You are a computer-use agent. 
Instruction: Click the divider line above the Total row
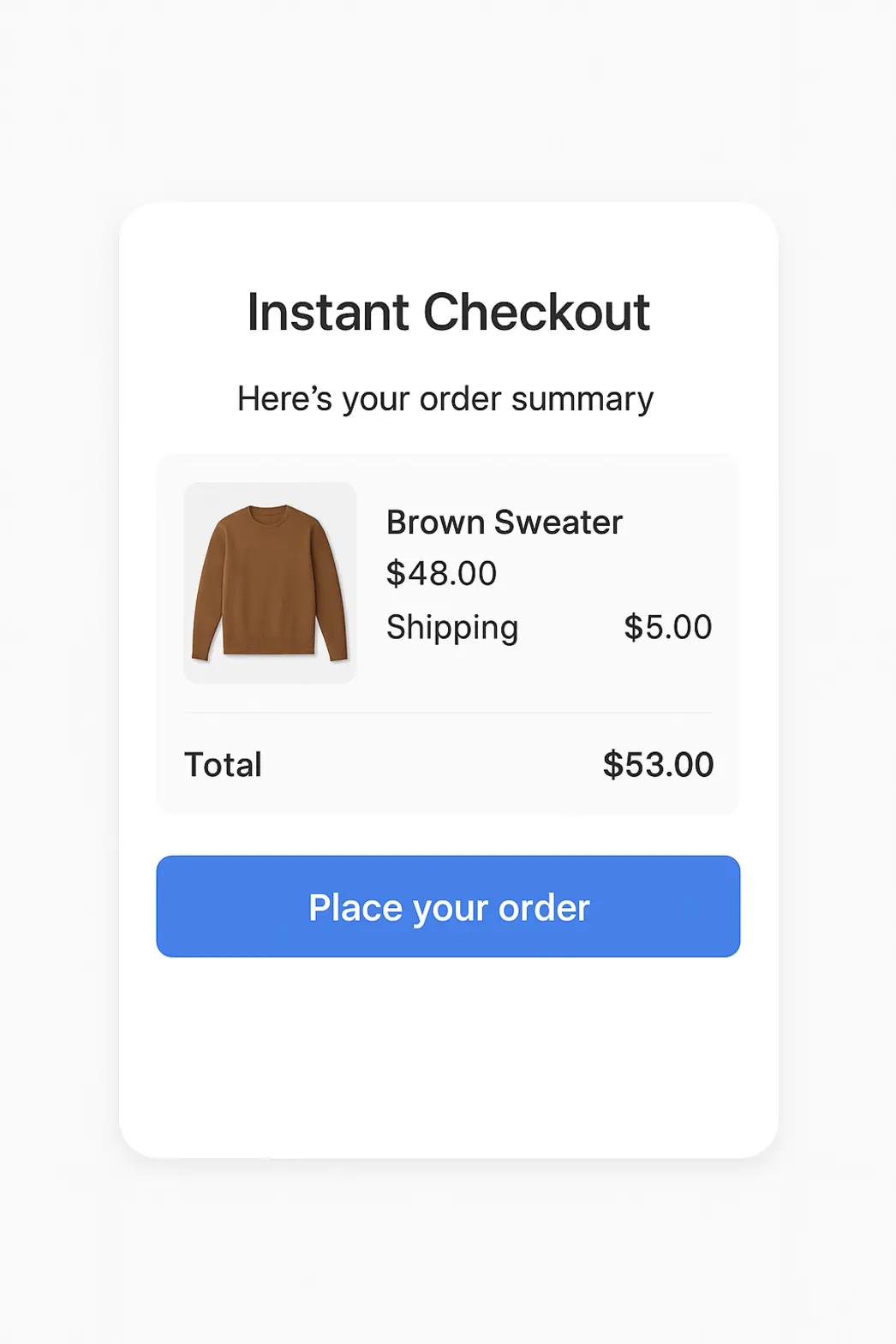coord(448,712)
